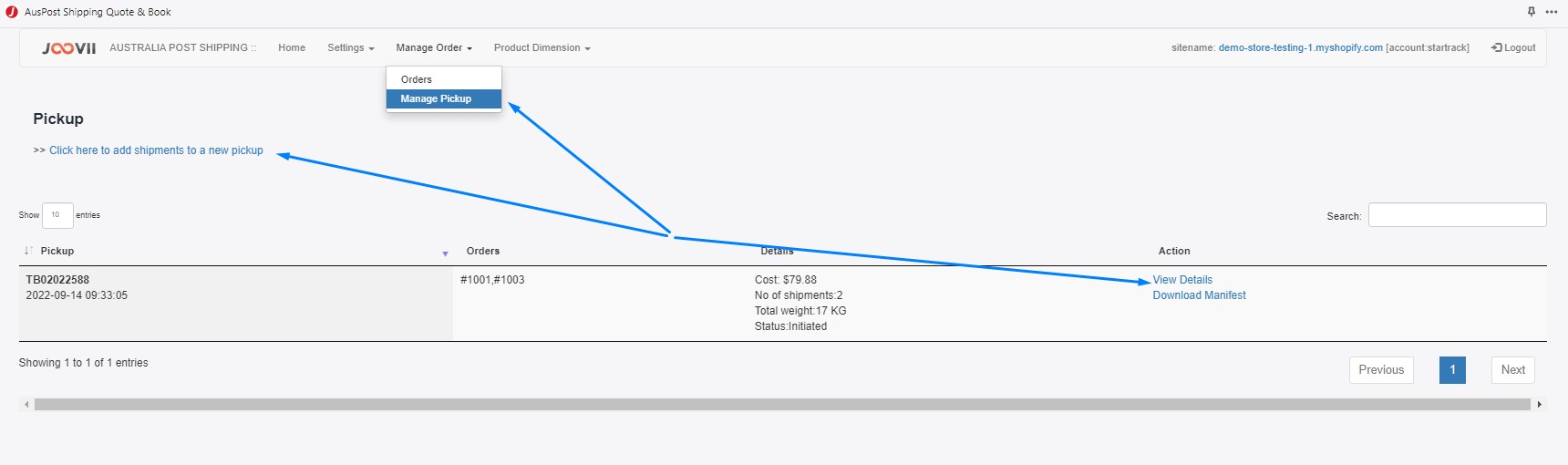Expand the Settings dropdown menu
1568x465 pixels.
tap(351, 48)
